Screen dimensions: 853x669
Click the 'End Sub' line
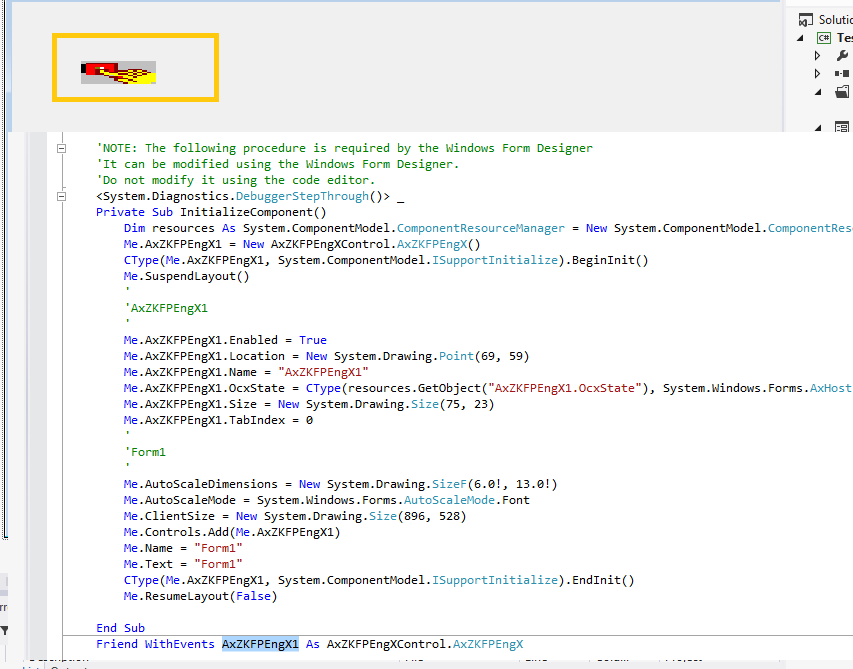tap(120, 628)
